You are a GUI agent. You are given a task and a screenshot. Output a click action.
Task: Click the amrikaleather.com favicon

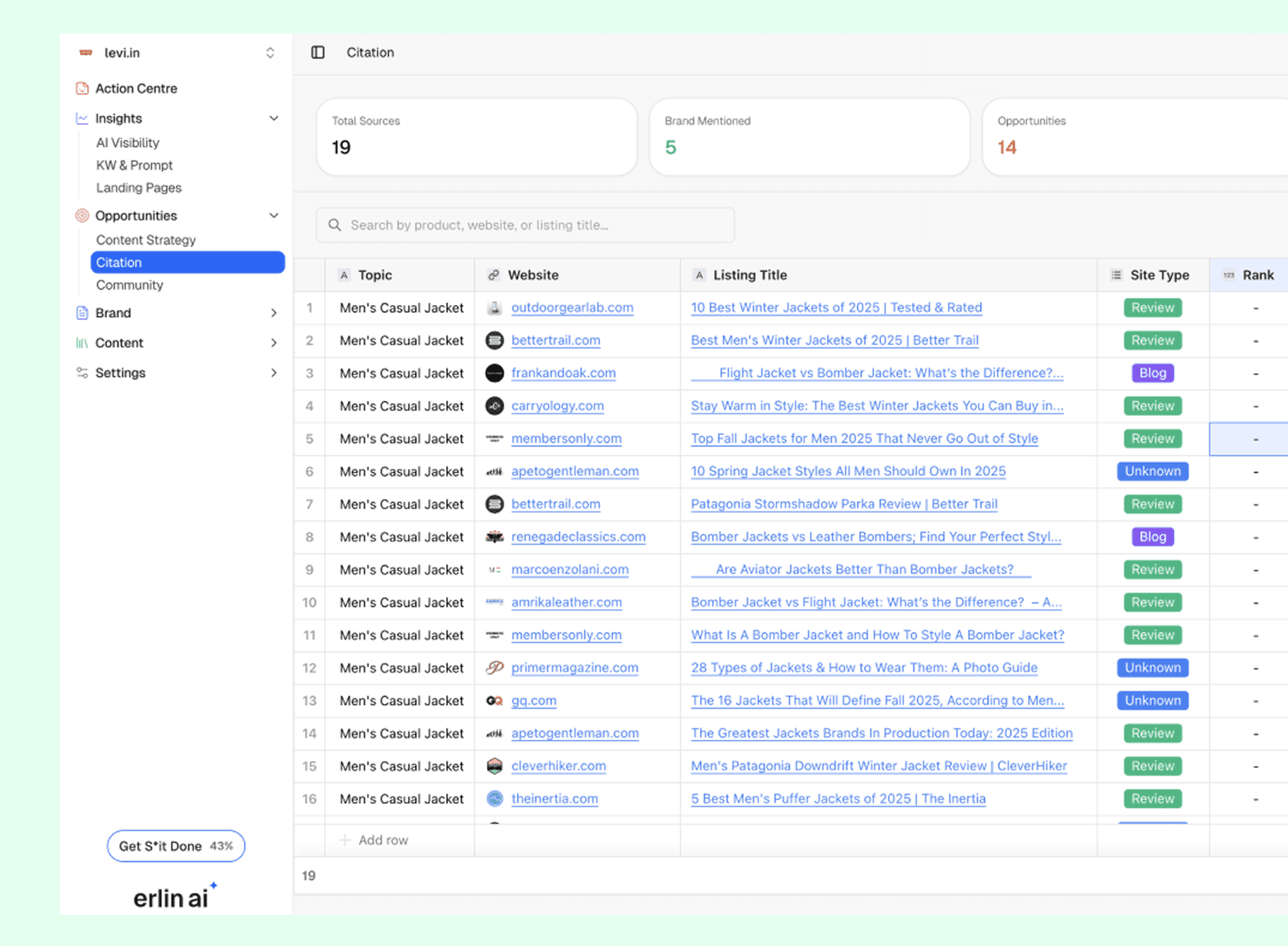point(495,603)
